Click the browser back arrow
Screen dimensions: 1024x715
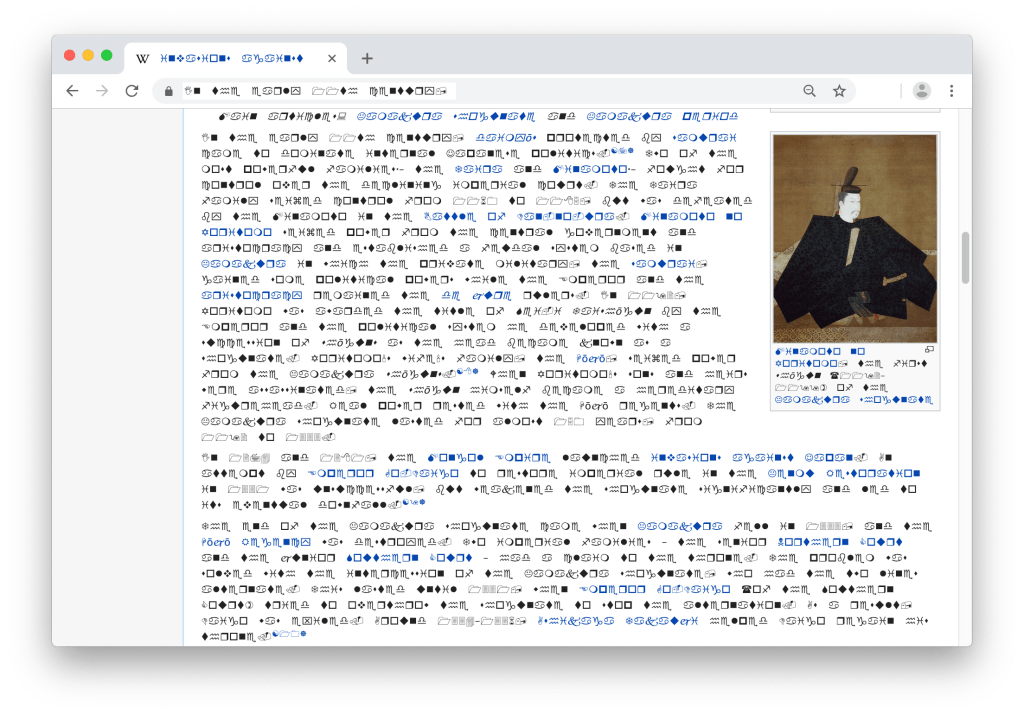click(x=72, y=91)
